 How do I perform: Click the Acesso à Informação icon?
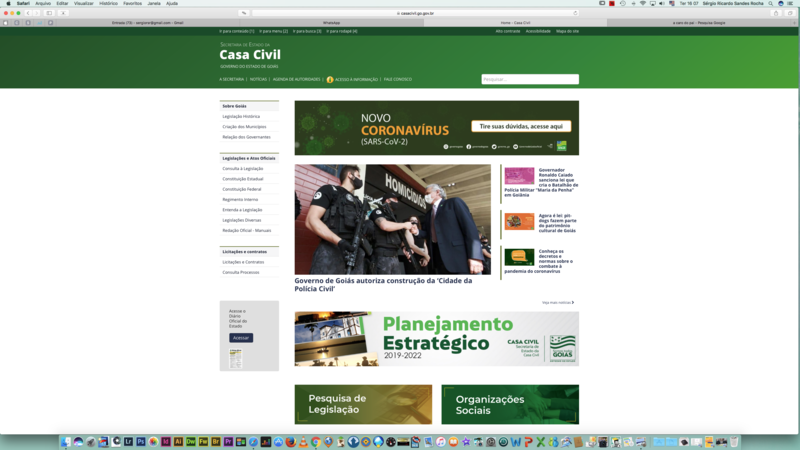pyautogui.click(x=330, y=79)
